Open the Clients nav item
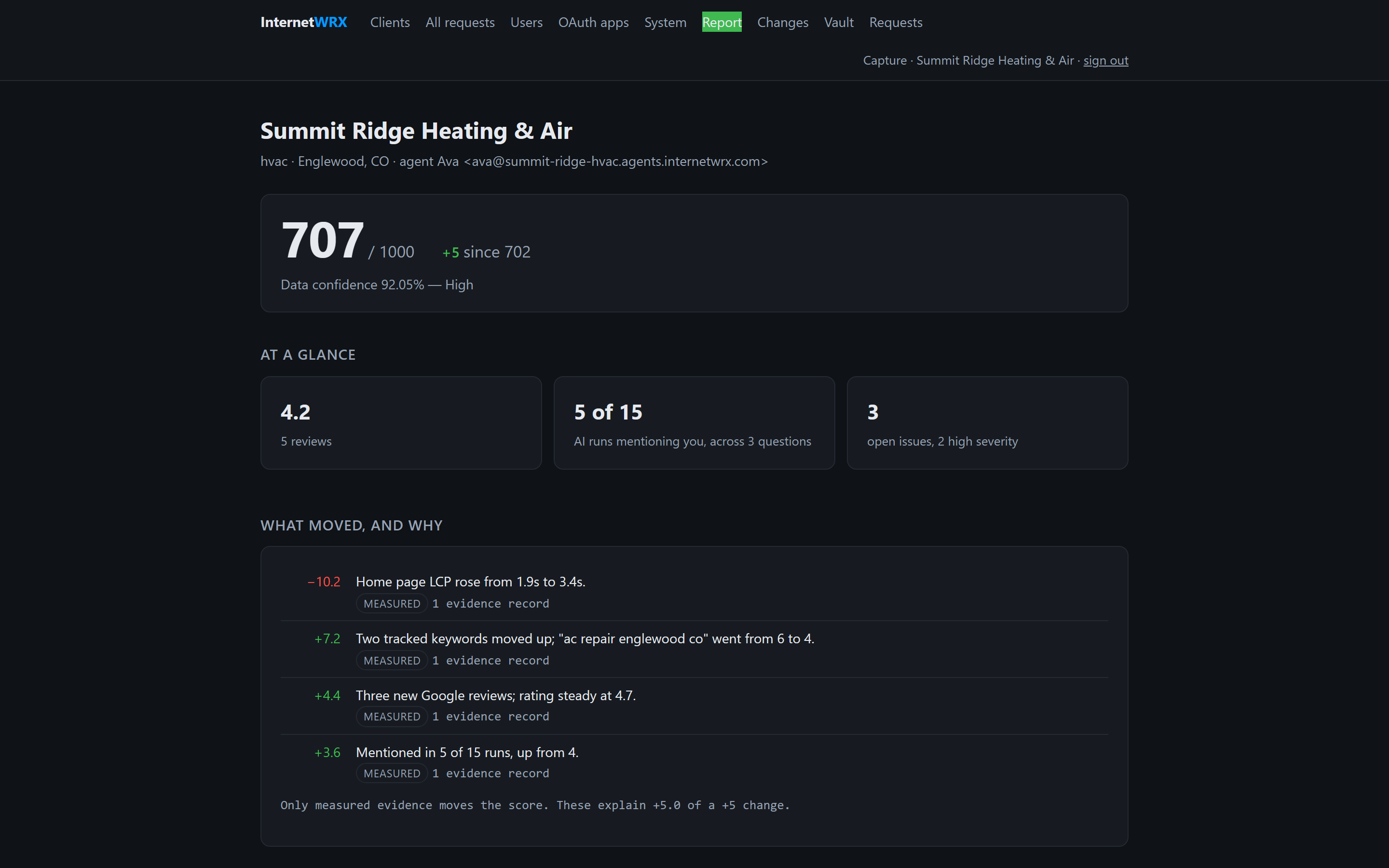This screenshot has height=868, width=1389. (390, 22)
